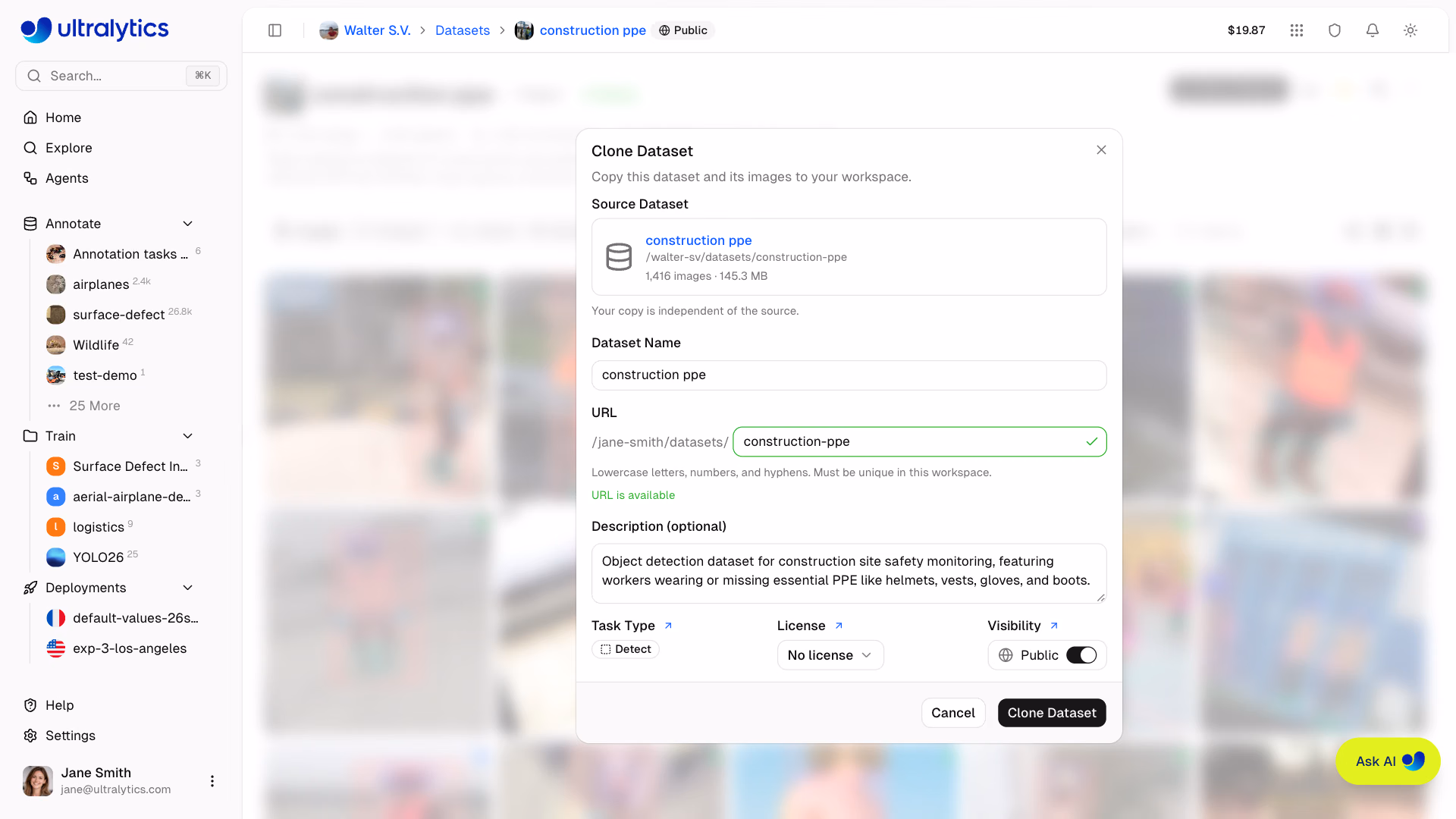Open Task Type help link arrow
The width and height of the screenshot is (1456, 819).
[x=668, y=626]
